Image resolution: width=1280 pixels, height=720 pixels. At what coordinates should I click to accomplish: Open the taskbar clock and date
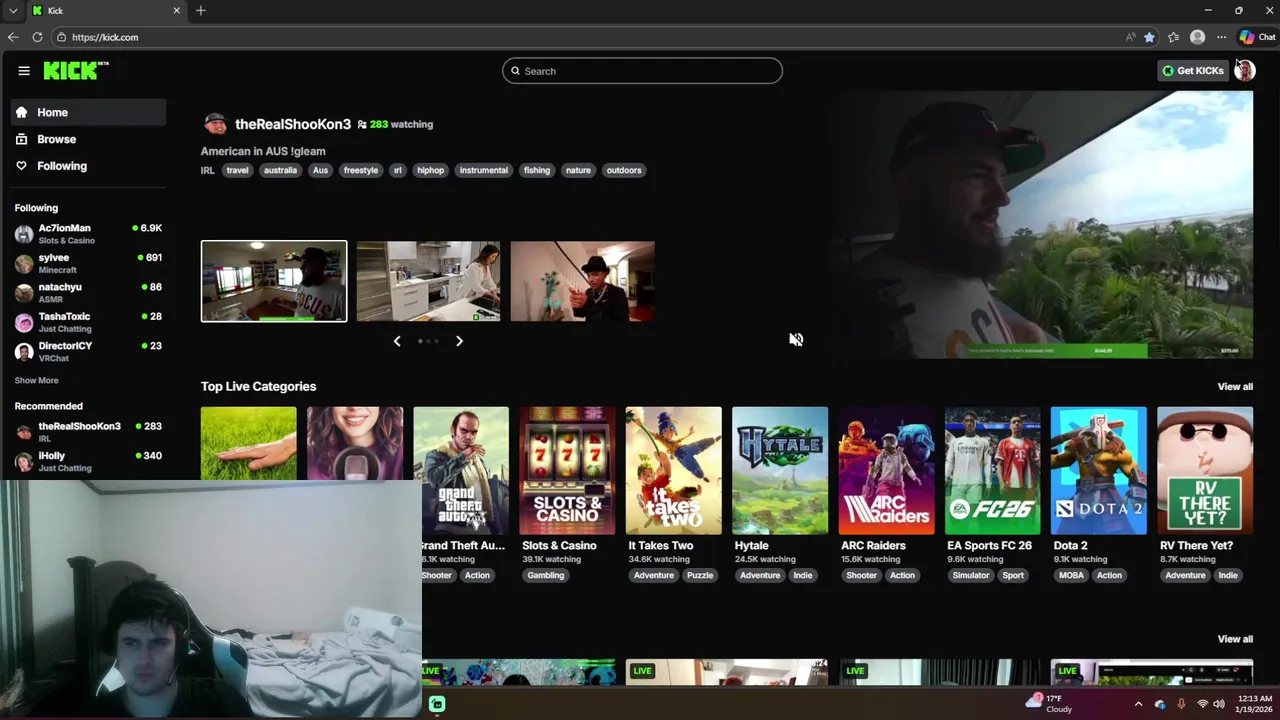point(1255,704)
